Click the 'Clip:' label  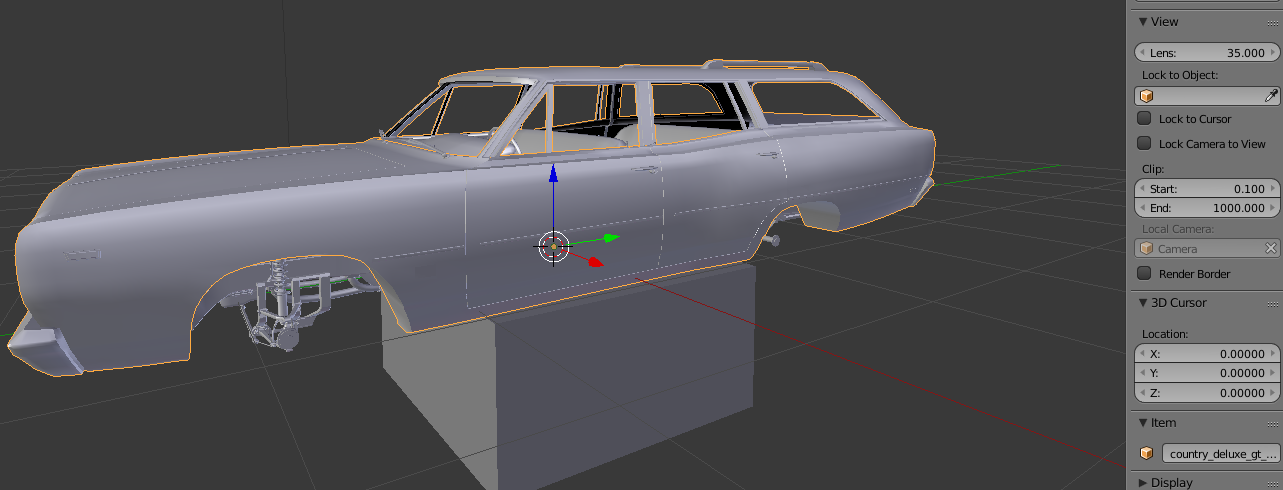click(x=1153, y=169)
